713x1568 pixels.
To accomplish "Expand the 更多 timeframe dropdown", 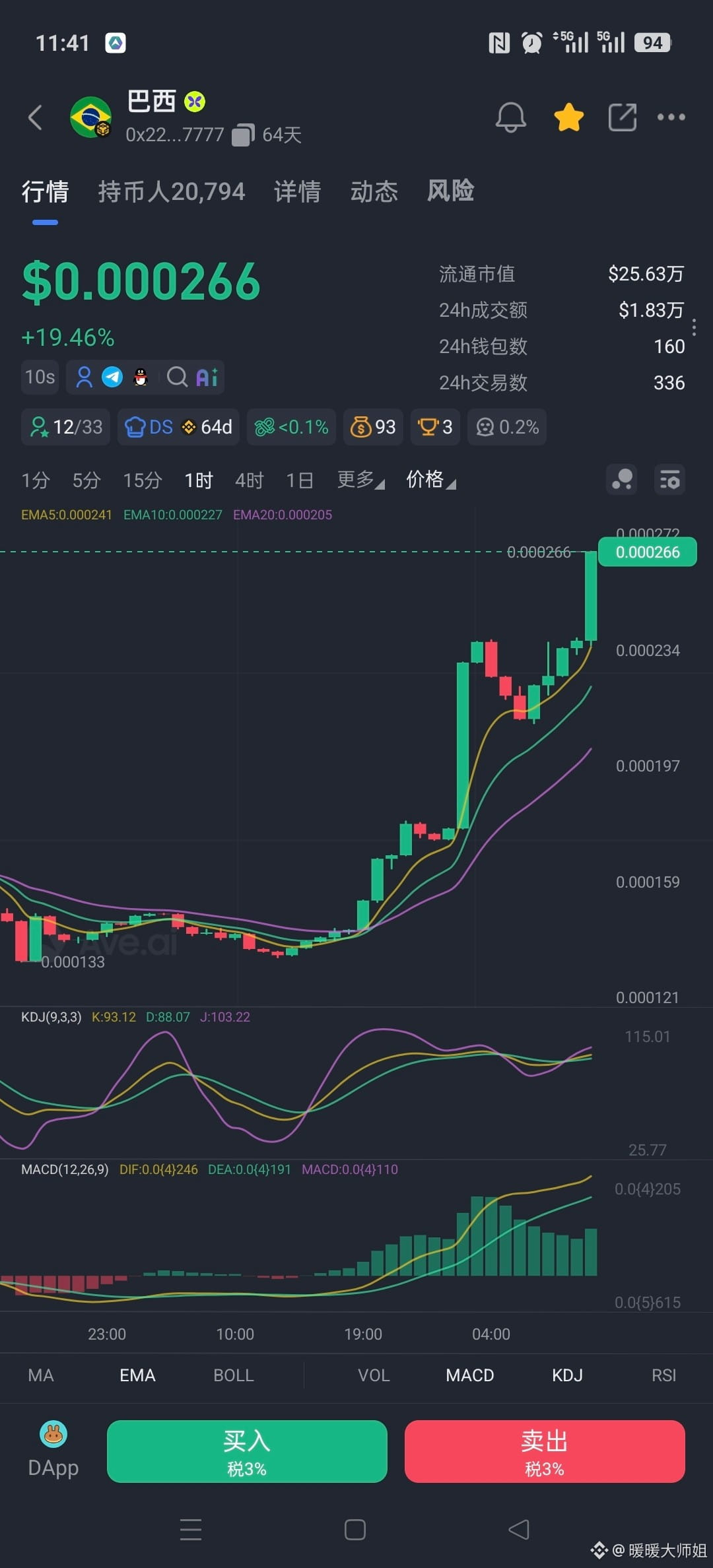I will 360,480.
